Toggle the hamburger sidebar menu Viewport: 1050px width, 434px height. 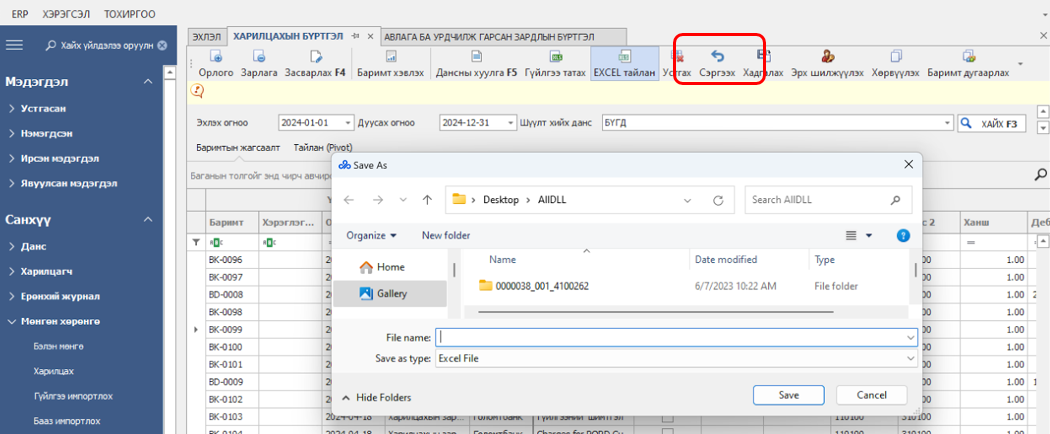(15, 45)
